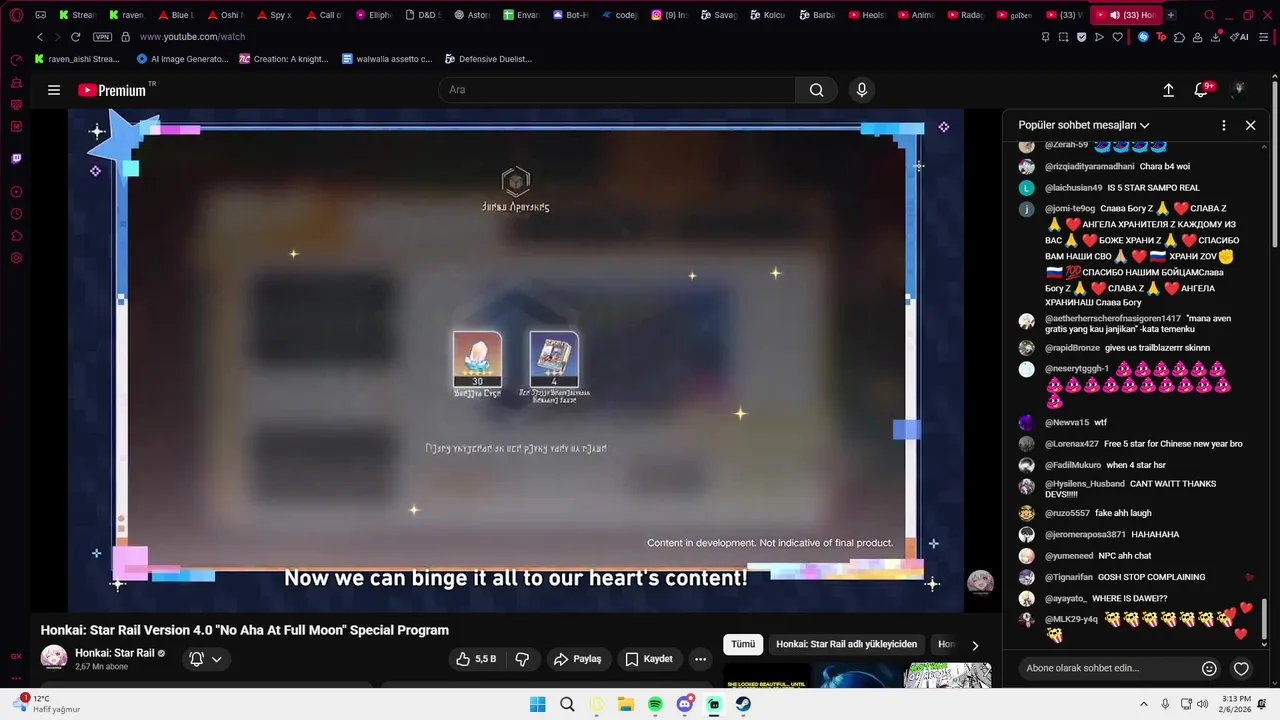Image resolution: width=1280 pixels, height=720 pixels.
Task: Open Creation: A knight... bookmark
Action: tap(283, 59)
